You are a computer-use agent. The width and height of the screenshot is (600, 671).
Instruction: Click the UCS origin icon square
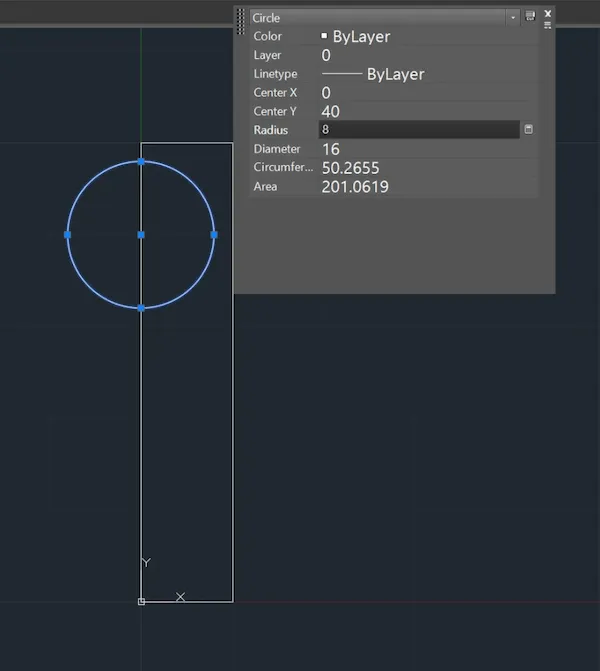pyautogui.click(x=141, y=601)
